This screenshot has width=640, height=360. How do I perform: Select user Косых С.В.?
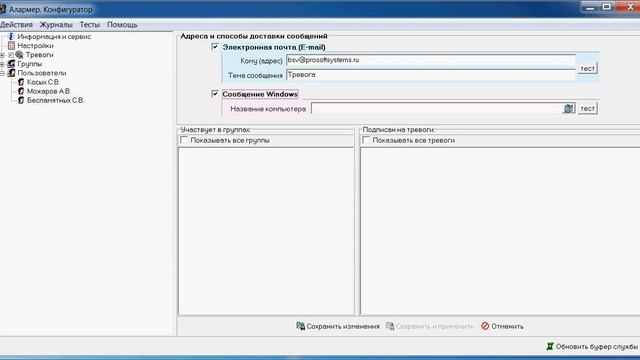click(43, 82)
